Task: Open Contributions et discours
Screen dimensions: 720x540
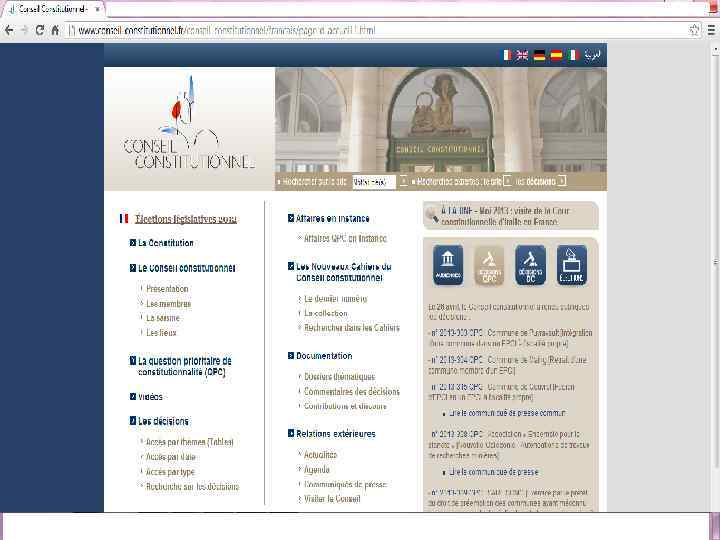Action: click(345, 406)
